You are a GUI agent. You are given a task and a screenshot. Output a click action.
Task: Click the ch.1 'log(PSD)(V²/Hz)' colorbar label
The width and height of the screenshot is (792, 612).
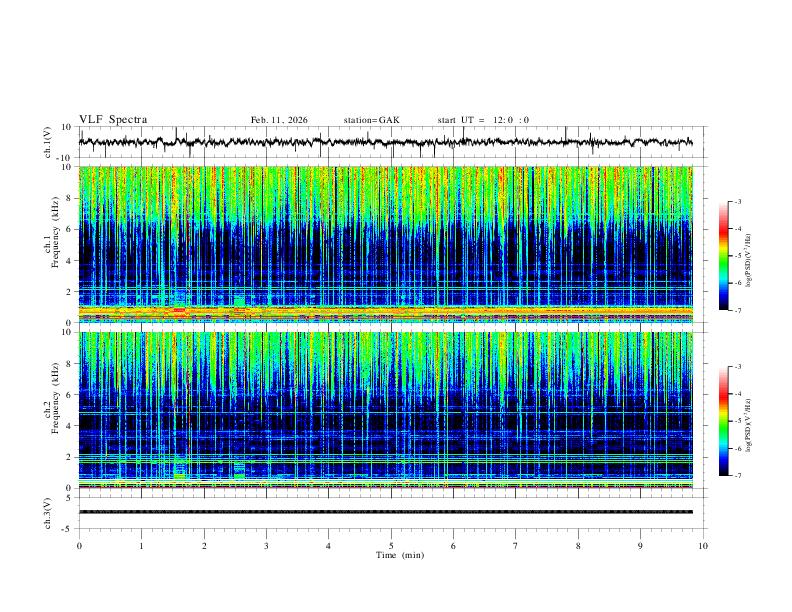748,261
